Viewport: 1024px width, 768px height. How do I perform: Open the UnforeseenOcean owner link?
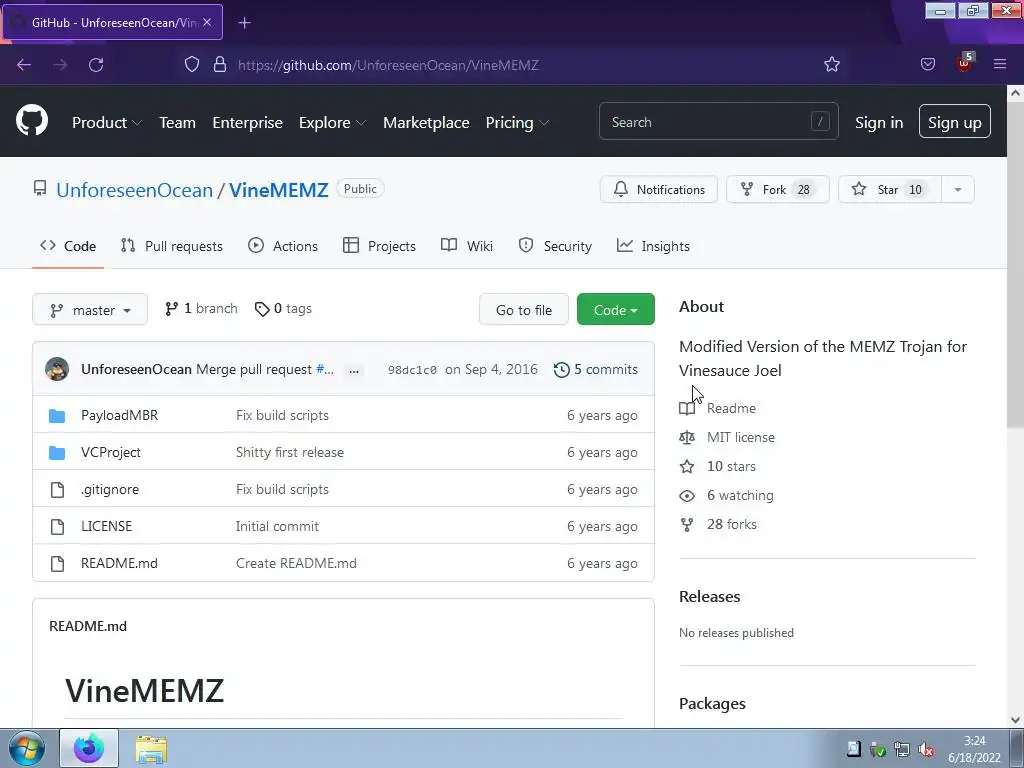point(135,190)
